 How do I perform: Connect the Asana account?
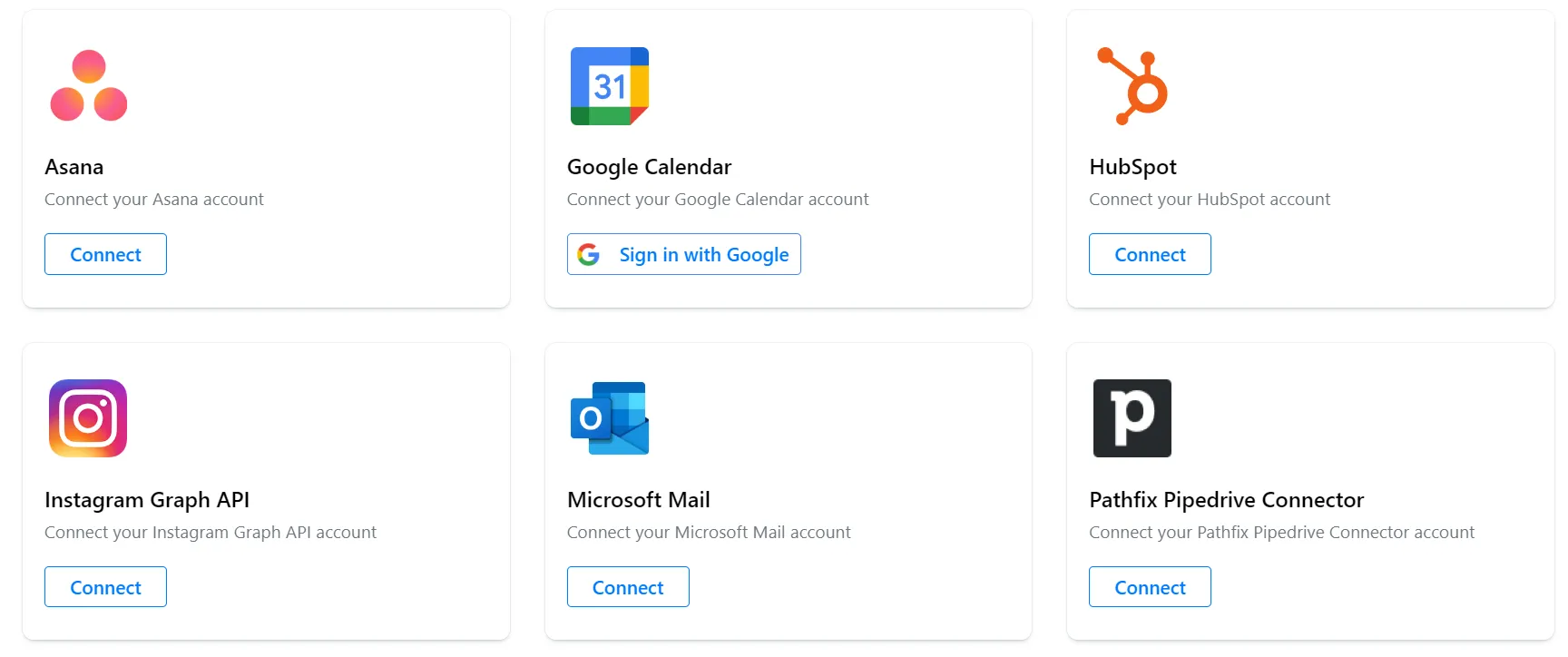point(105,254)
